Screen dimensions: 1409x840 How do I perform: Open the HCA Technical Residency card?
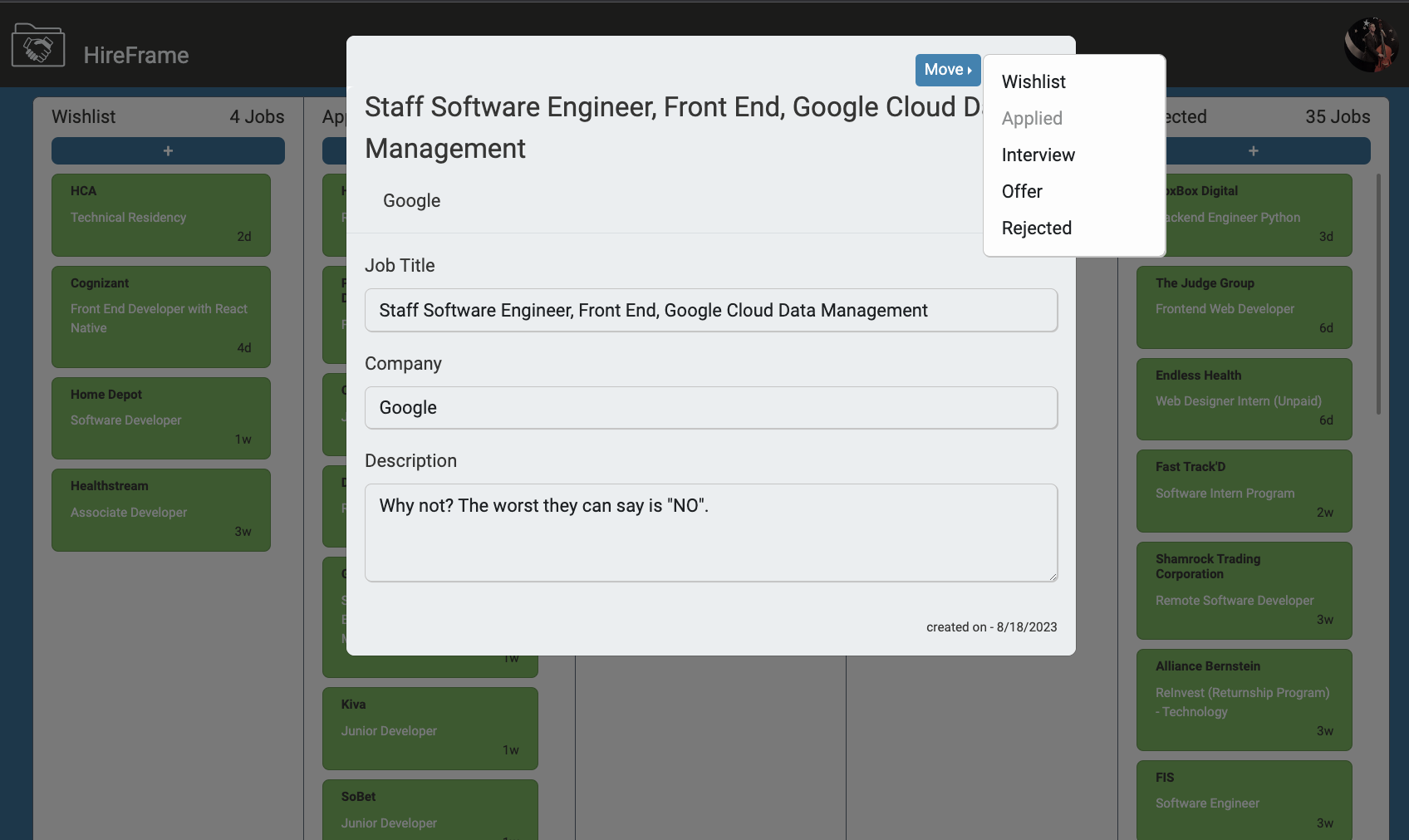coord(160,214)
